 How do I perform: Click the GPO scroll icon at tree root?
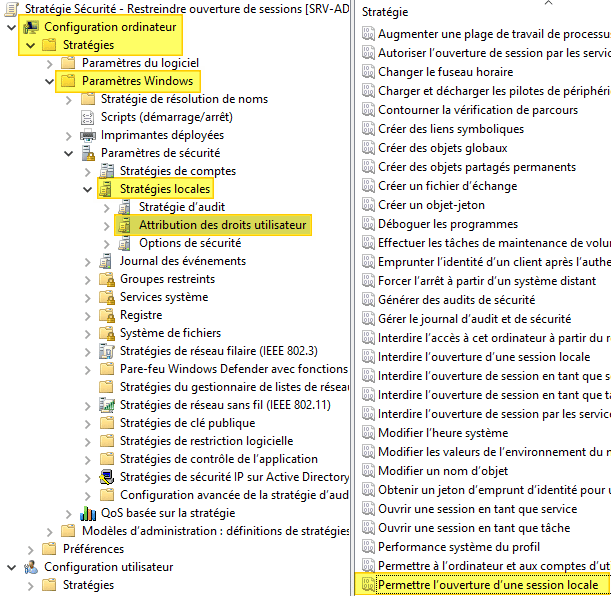pyautogui.click(x=12, y=9)
